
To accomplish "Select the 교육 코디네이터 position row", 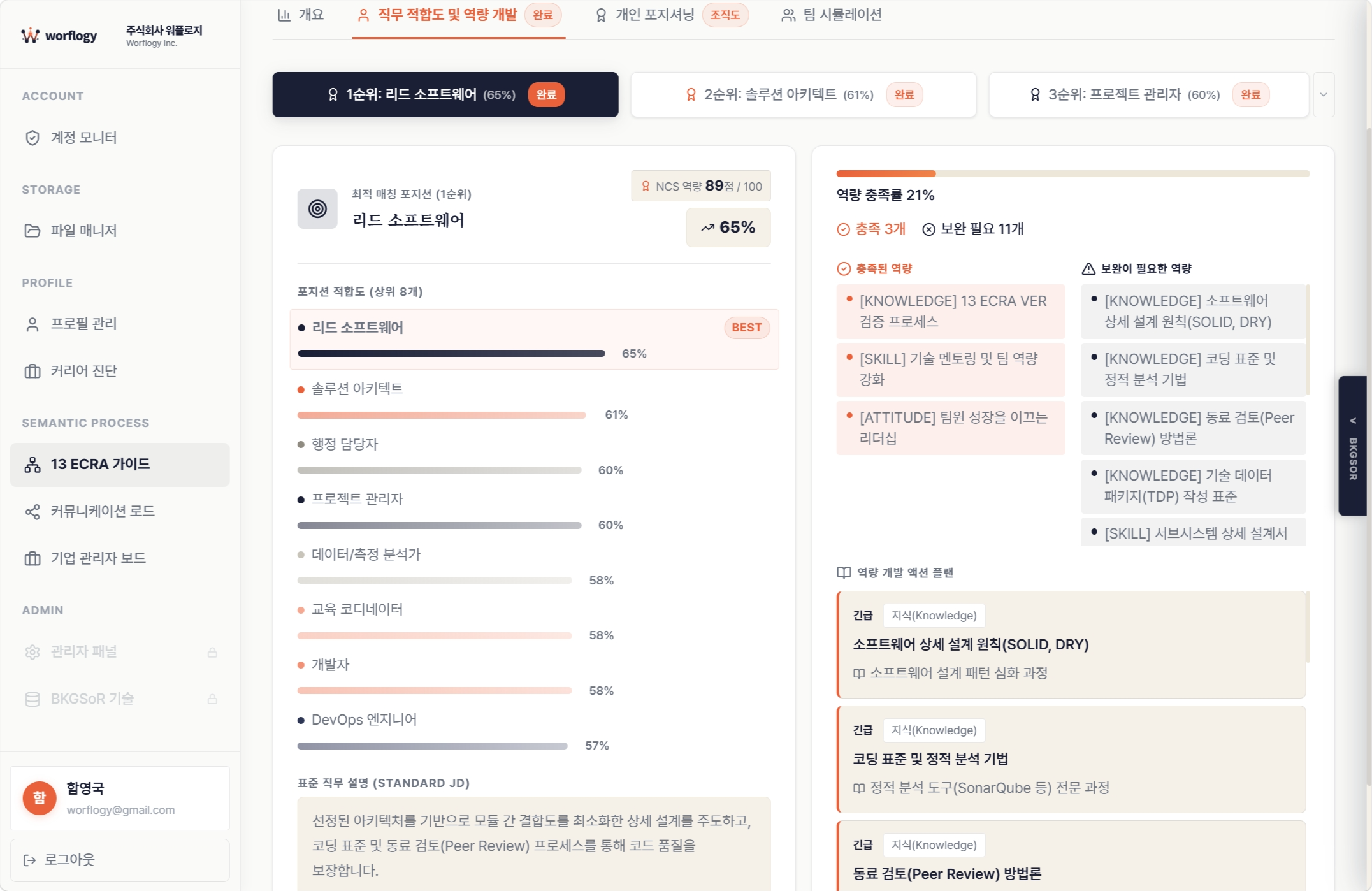I will pos(534,621).
